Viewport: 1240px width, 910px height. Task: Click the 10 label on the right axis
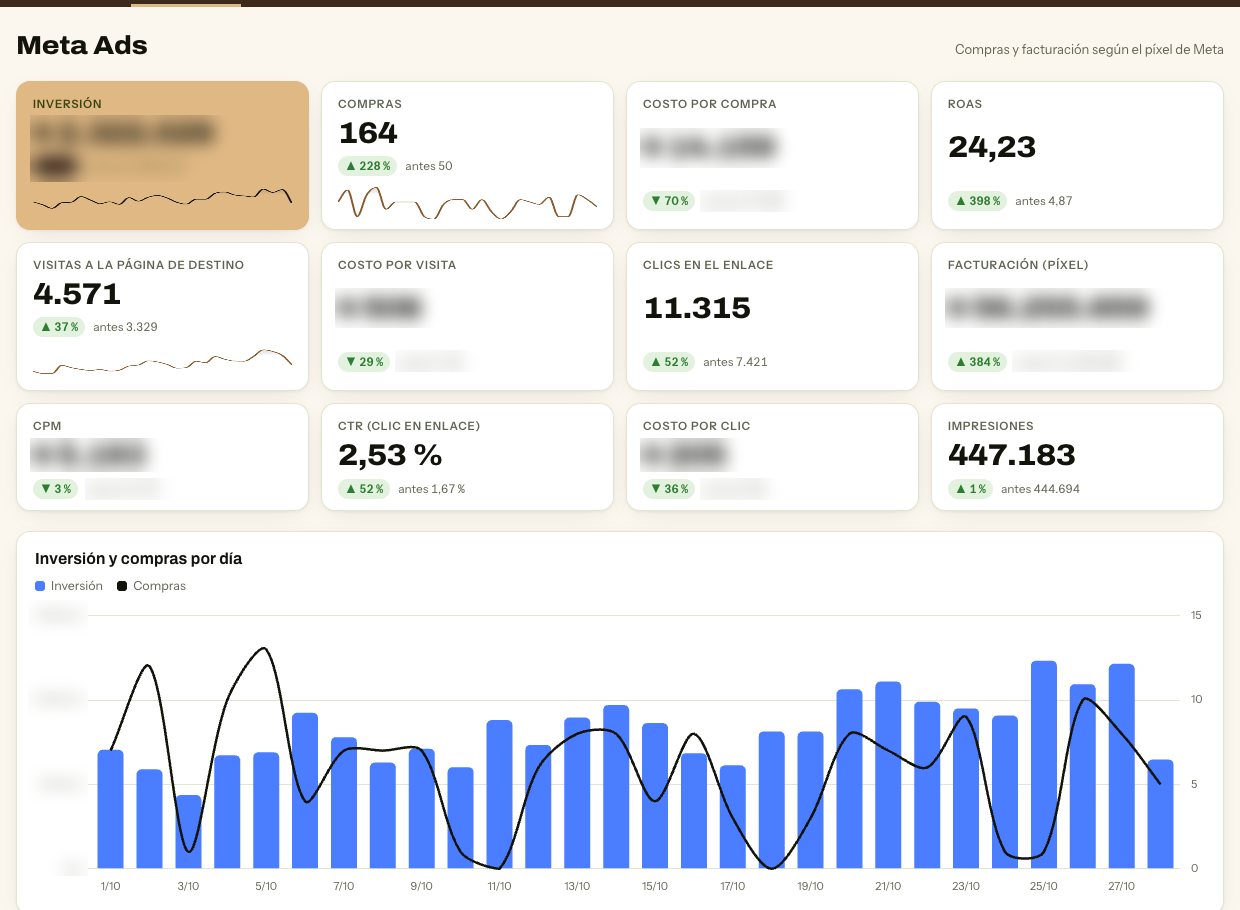point(1196,699)
